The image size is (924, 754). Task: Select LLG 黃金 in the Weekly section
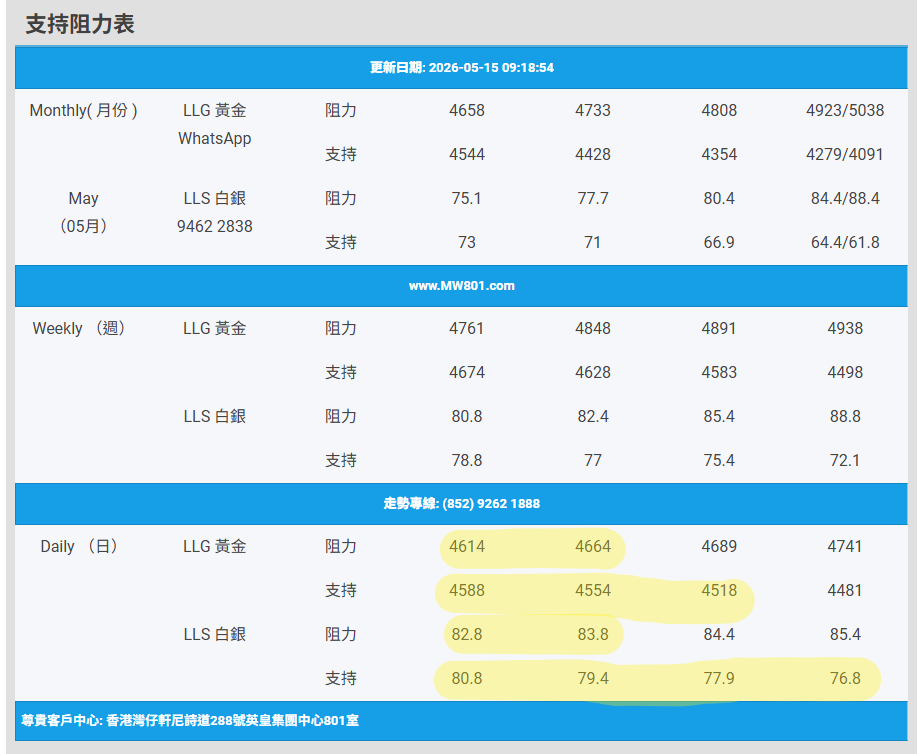pyautogui.click(x=214, y=328)
